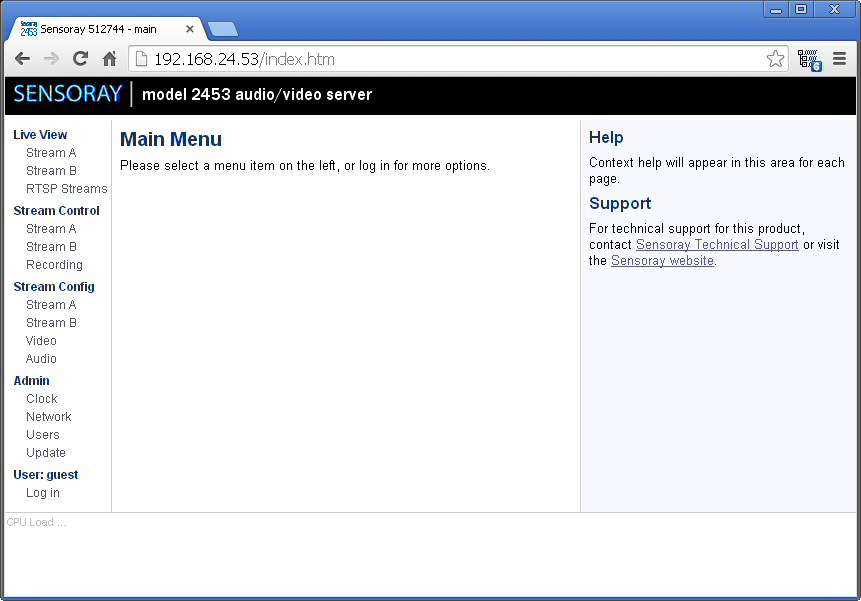Go to browser home page icon
The image size is (861, 601).
coord(109,59)
